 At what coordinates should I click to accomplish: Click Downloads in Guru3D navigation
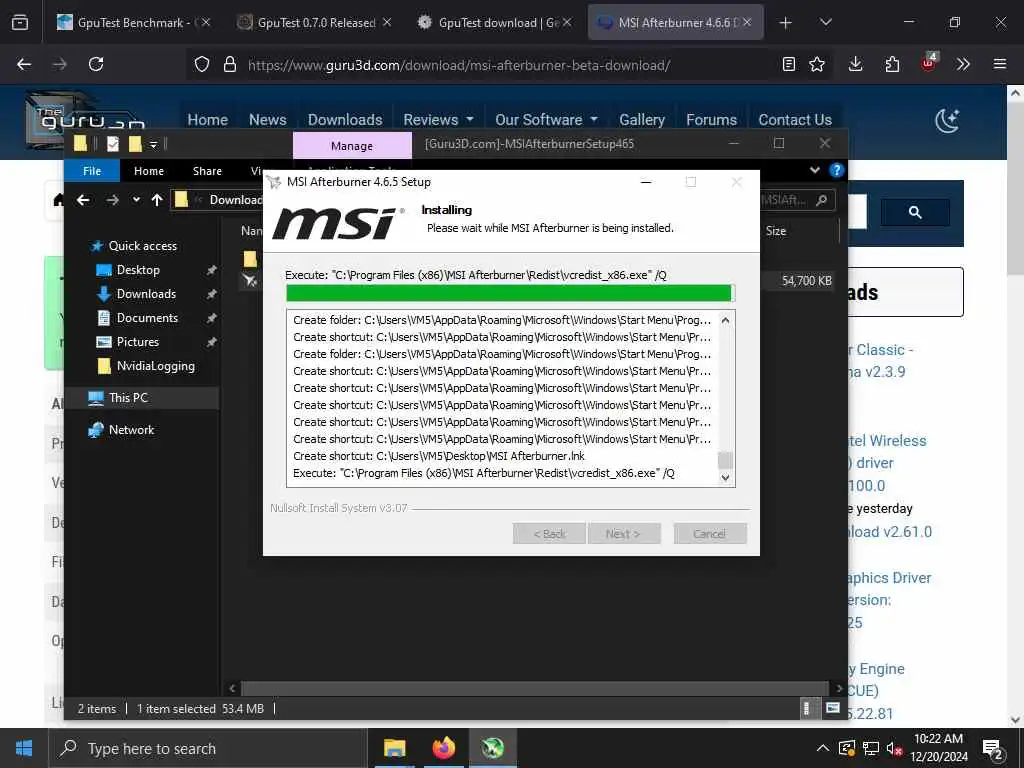tap(345, 120)
